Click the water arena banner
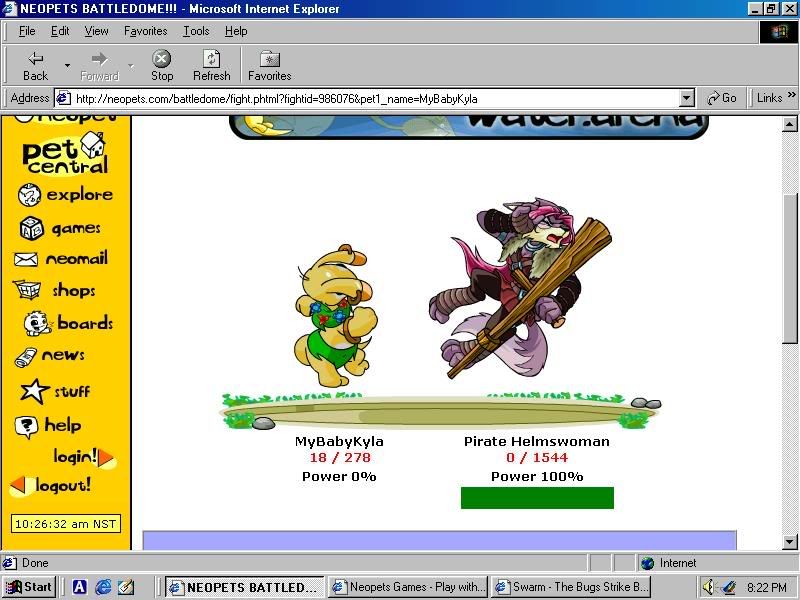 point(468,128)
